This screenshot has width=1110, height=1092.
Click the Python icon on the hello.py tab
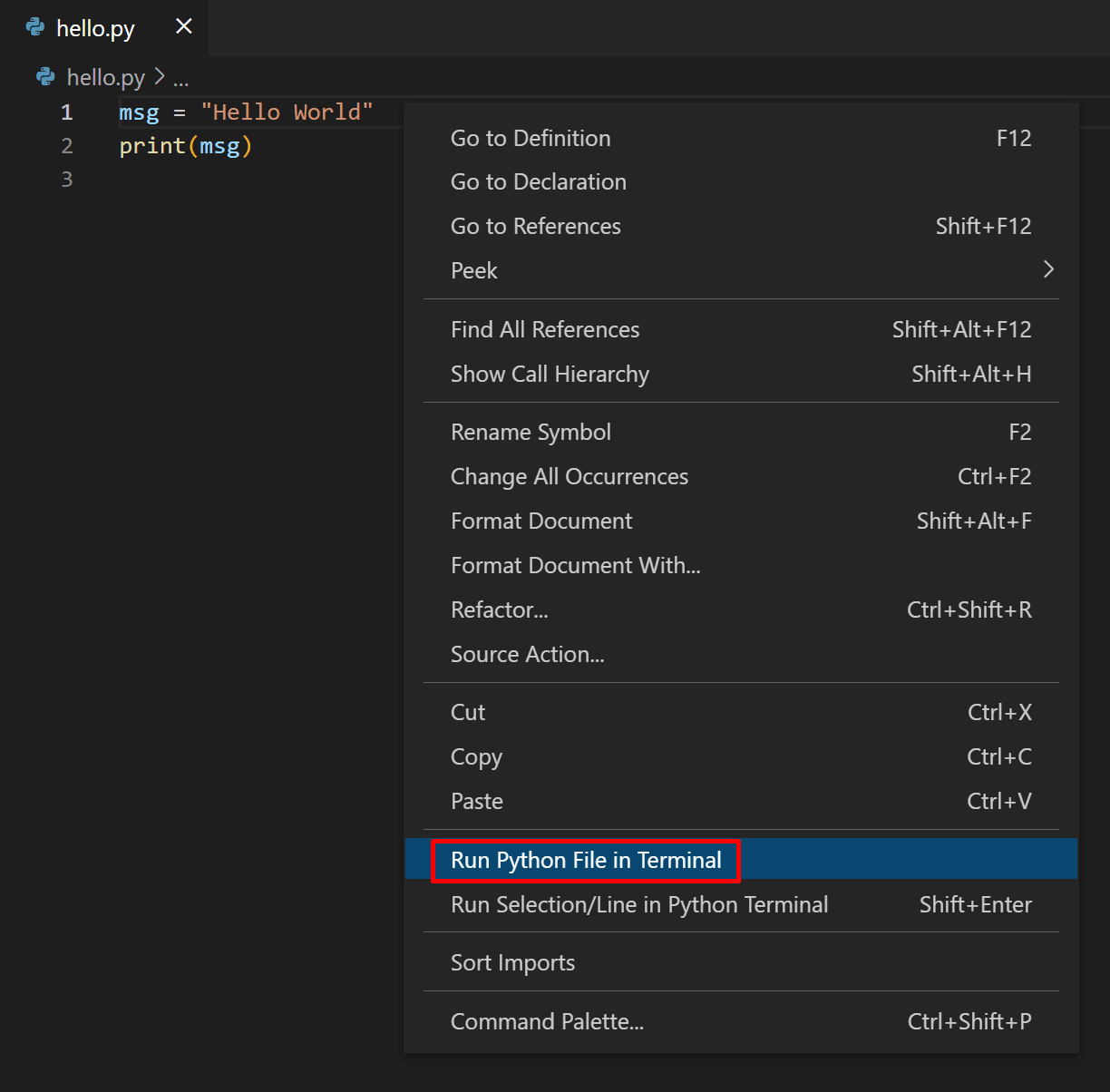(x=34, y=26)
